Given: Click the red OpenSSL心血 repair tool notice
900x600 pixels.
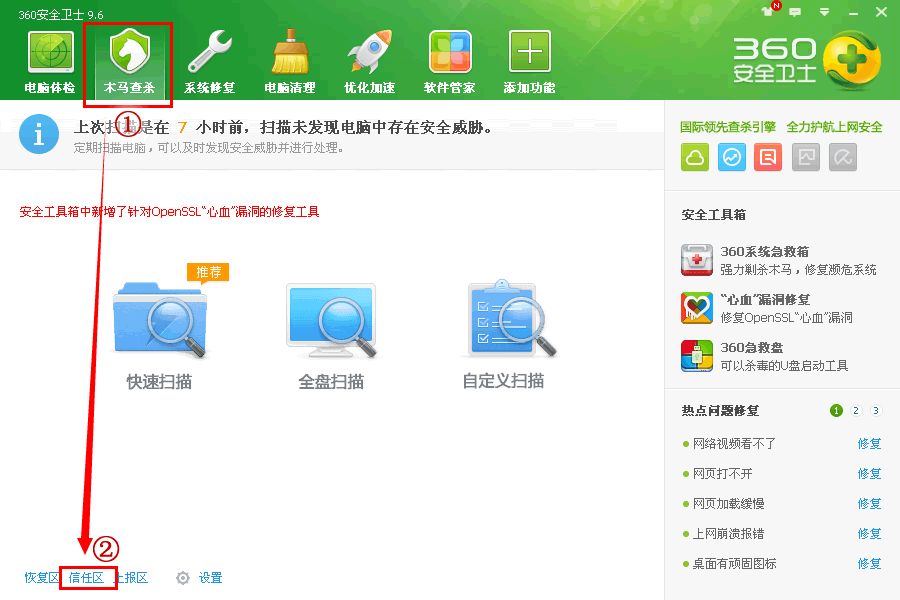Looking at the screenshot, I should 169,212.
